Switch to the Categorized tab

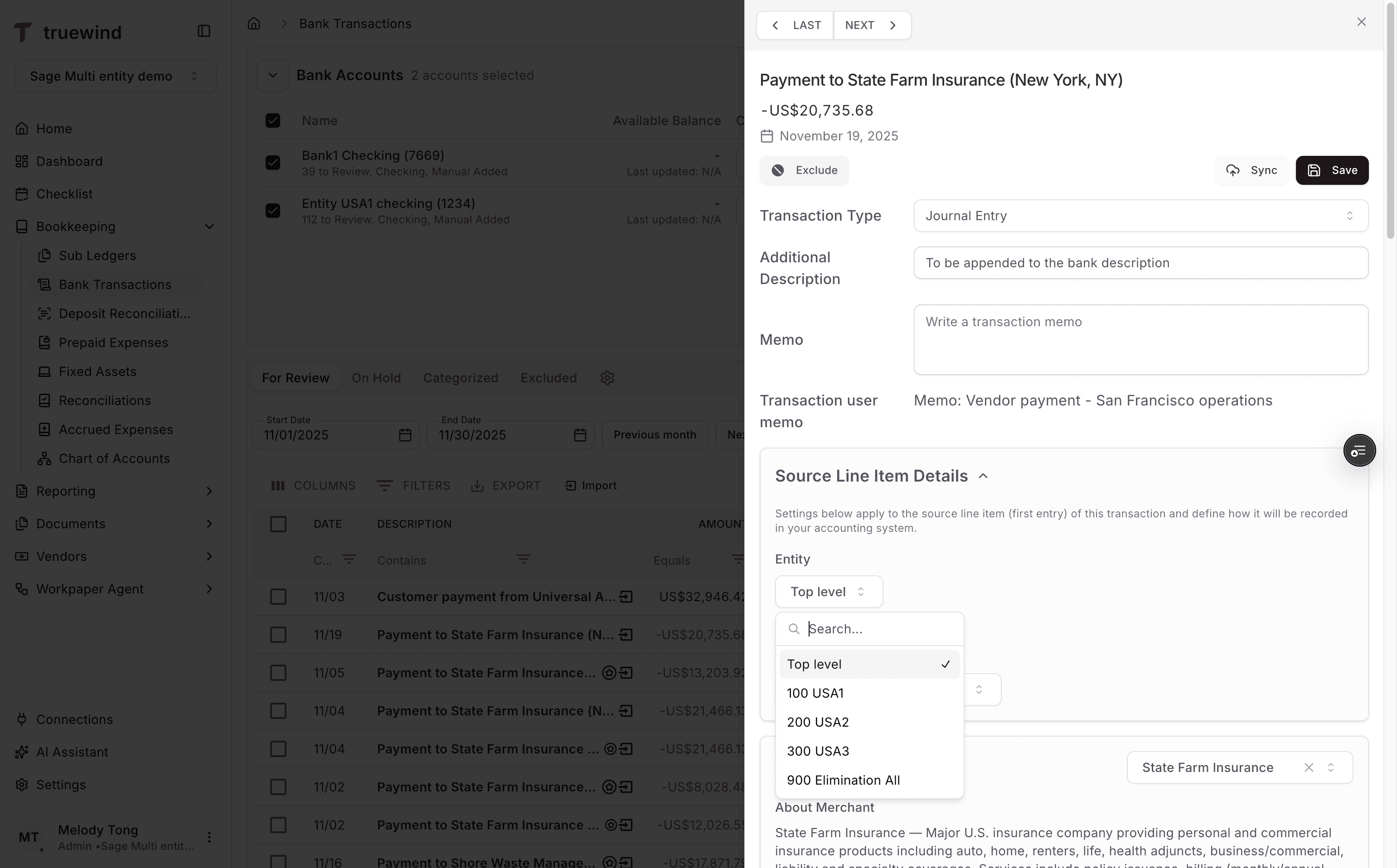click(x=460, y=378)
